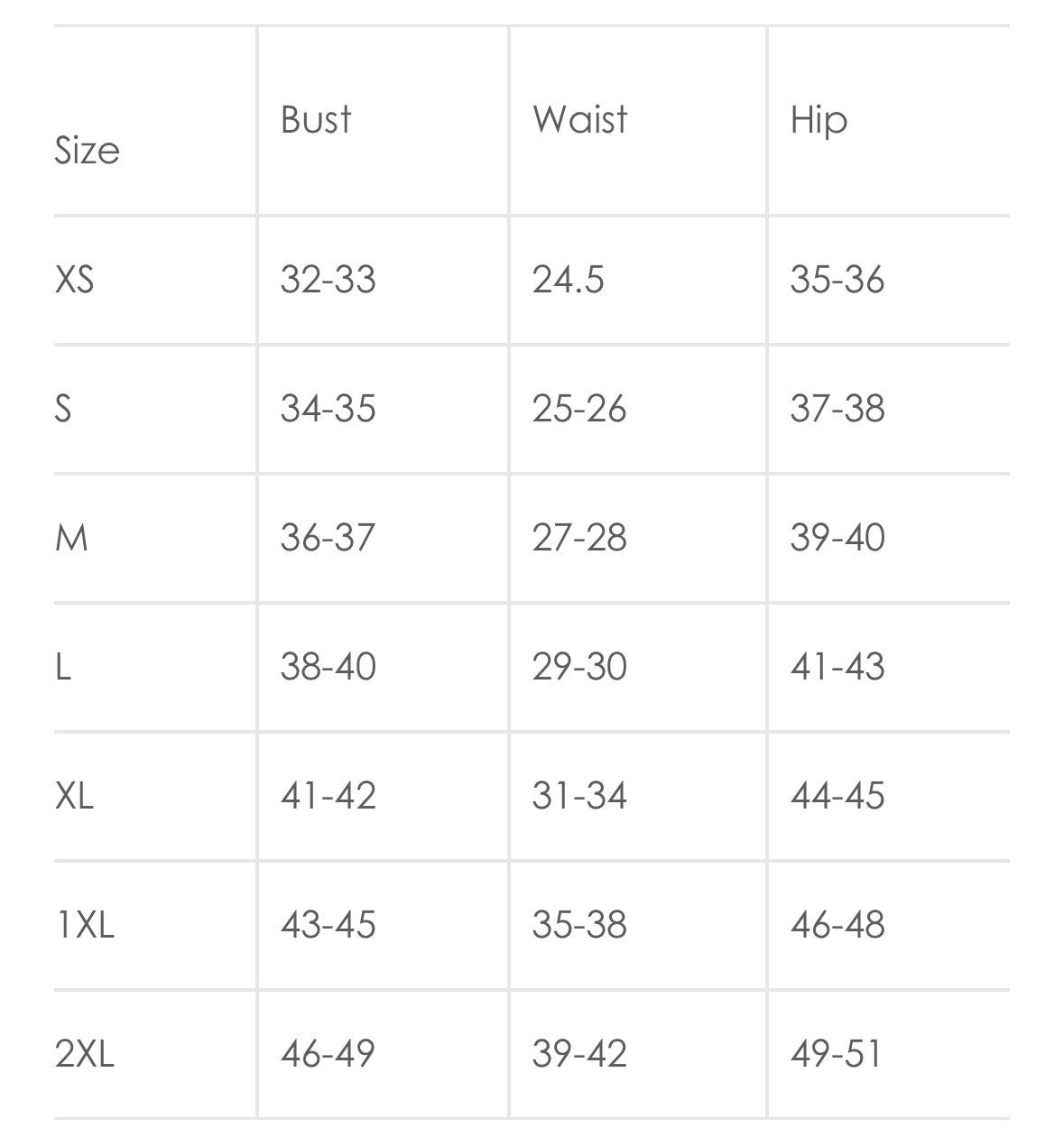1064x1128 pixels.
Task: Select the M size row label
Action: (x=72, y=539)
